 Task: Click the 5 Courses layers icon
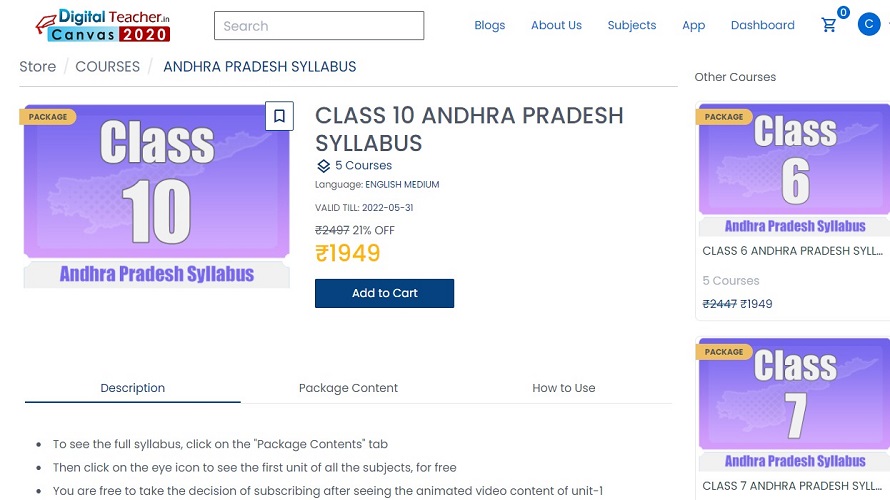(323, 166)
